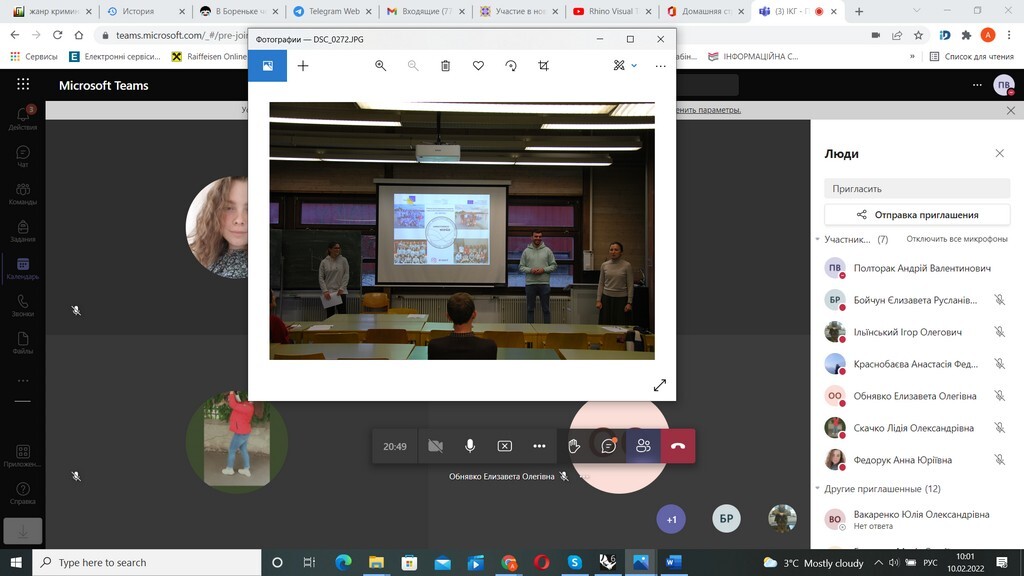Switch to История browser tab
1024x576 pixels.
click(146, 11)
